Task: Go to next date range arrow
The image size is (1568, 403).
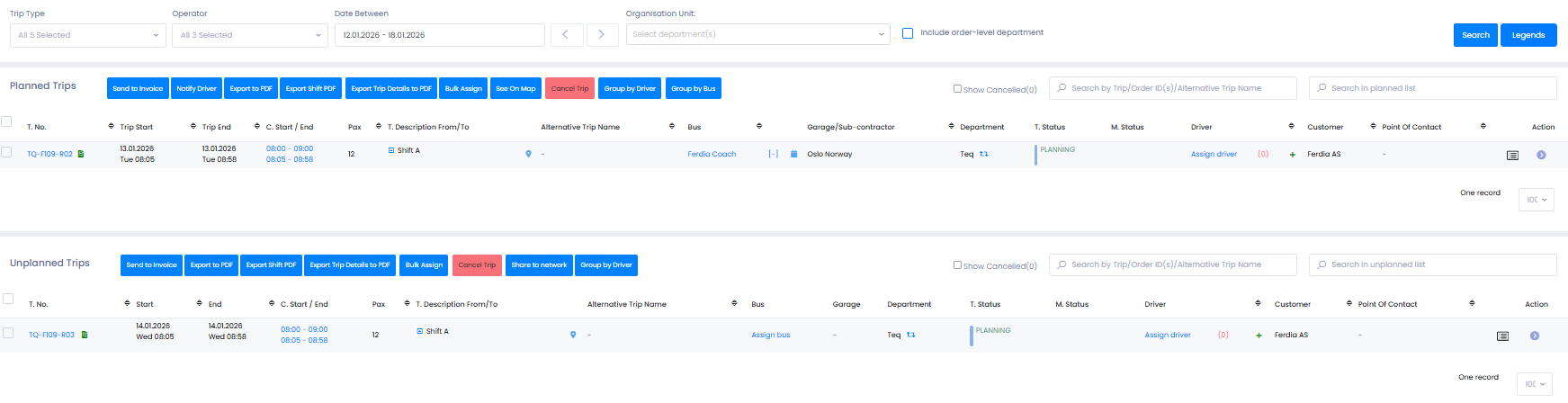Action: pos(602,35)
